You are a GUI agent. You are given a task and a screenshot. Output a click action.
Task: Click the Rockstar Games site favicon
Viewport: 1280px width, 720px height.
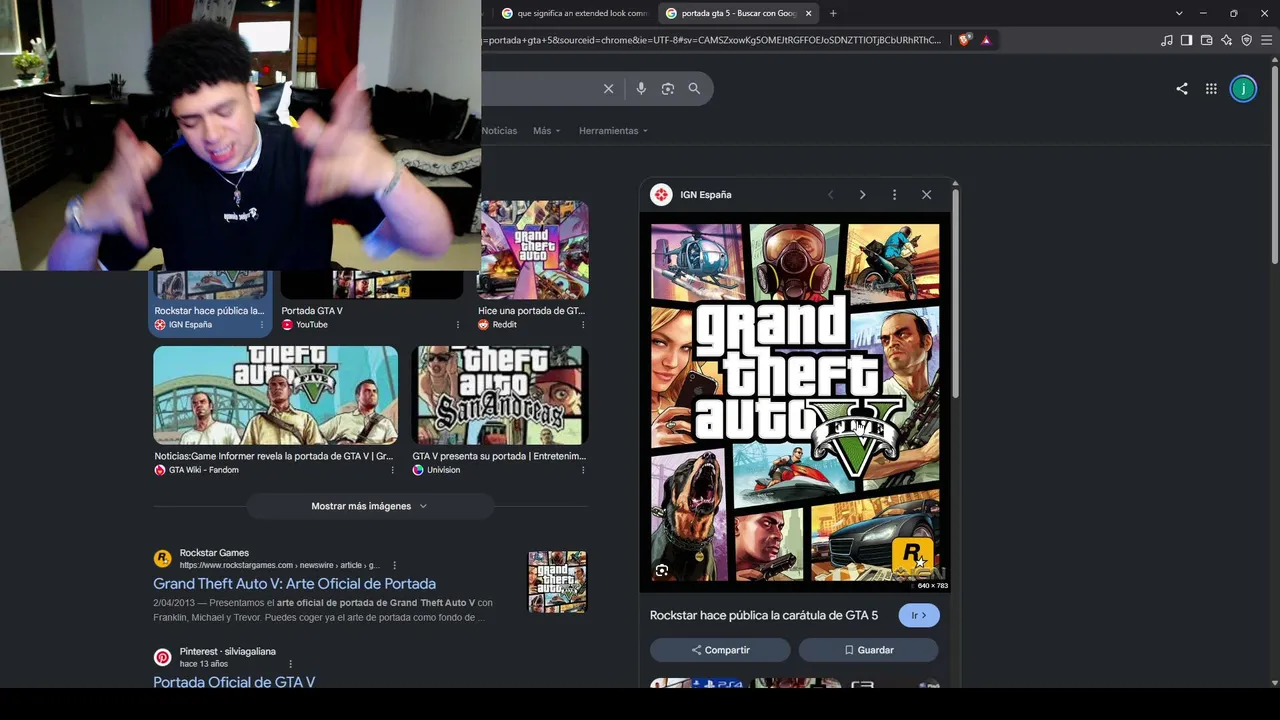click(x=162, y=558)
